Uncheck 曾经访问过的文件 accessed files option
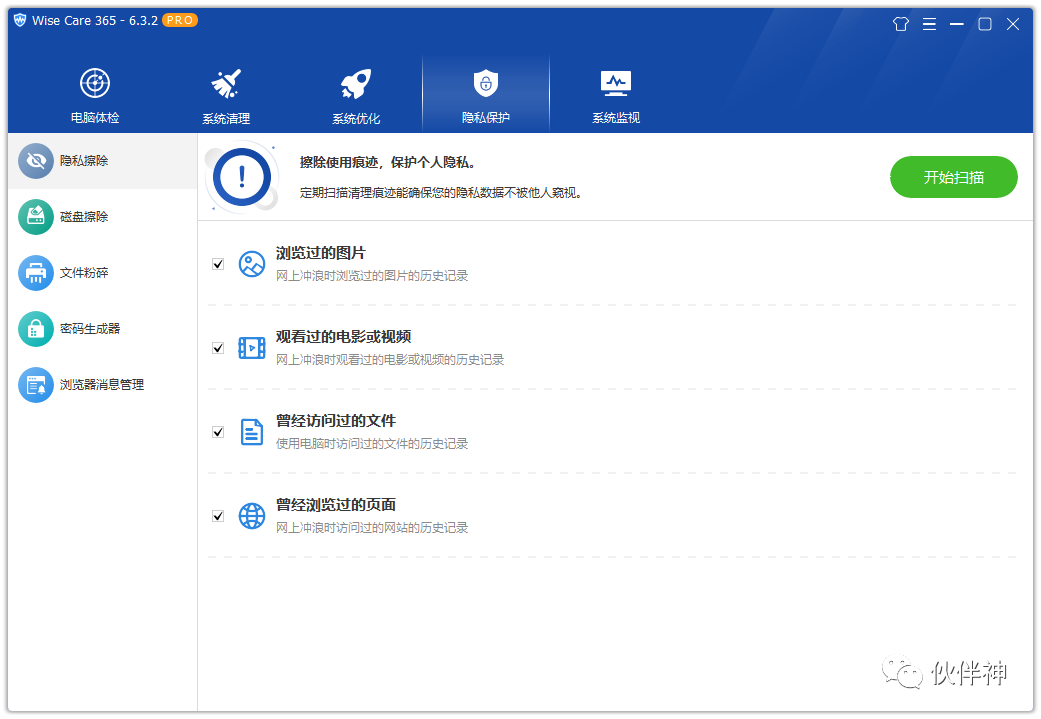 [x=218, y=432]
